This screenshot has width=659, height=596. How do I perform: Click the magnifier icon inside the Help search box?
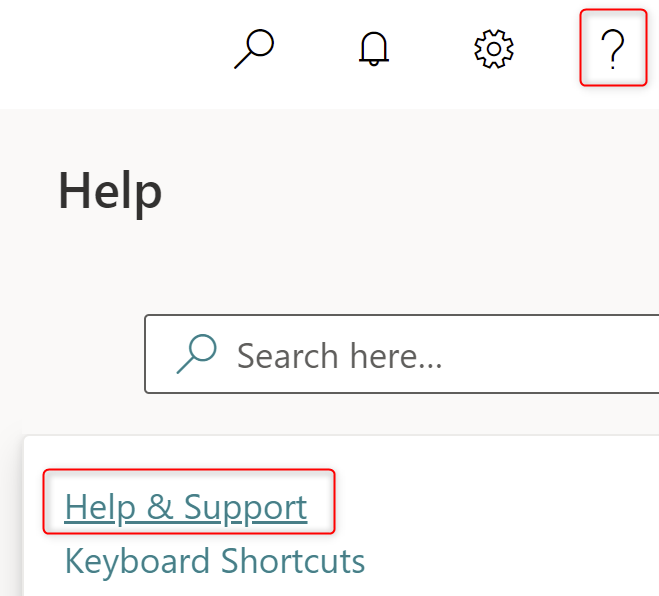(x=197, y=355)
